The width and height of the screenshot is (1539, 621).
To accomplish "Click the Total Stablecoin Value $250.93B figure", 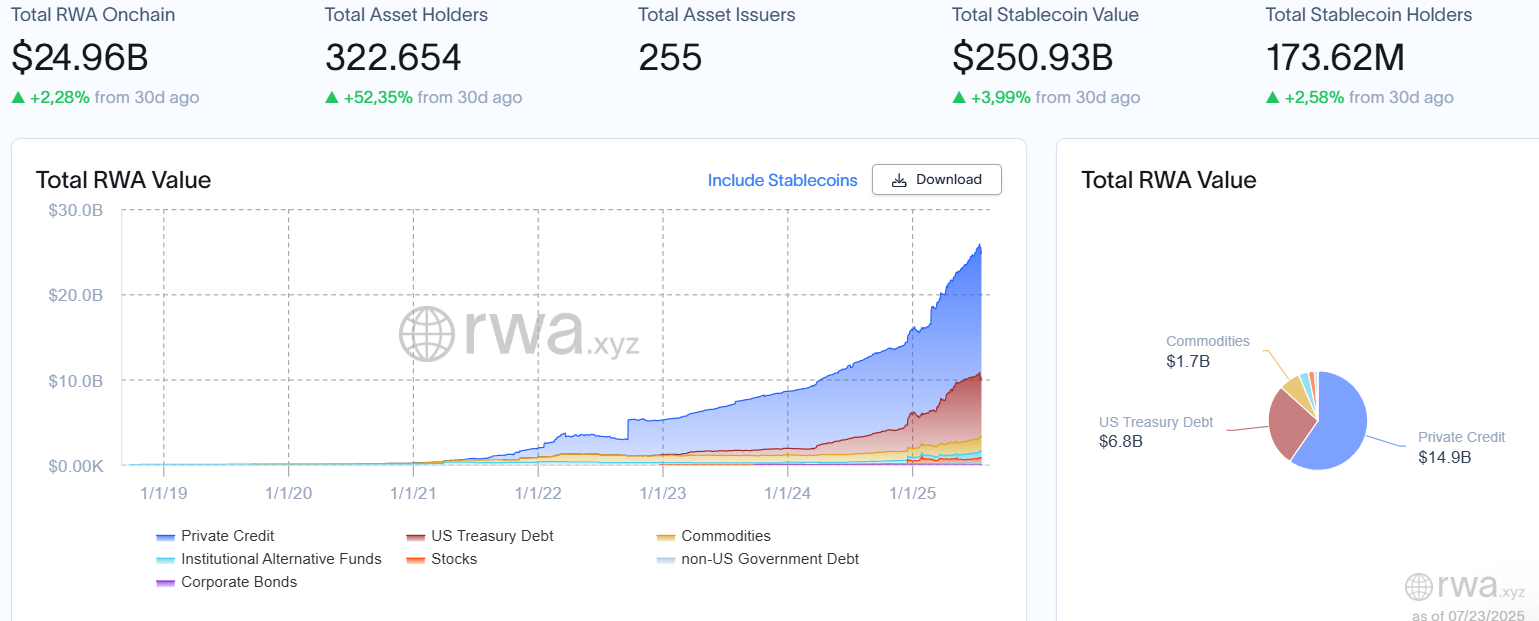I will click(x=1032, y=57).
